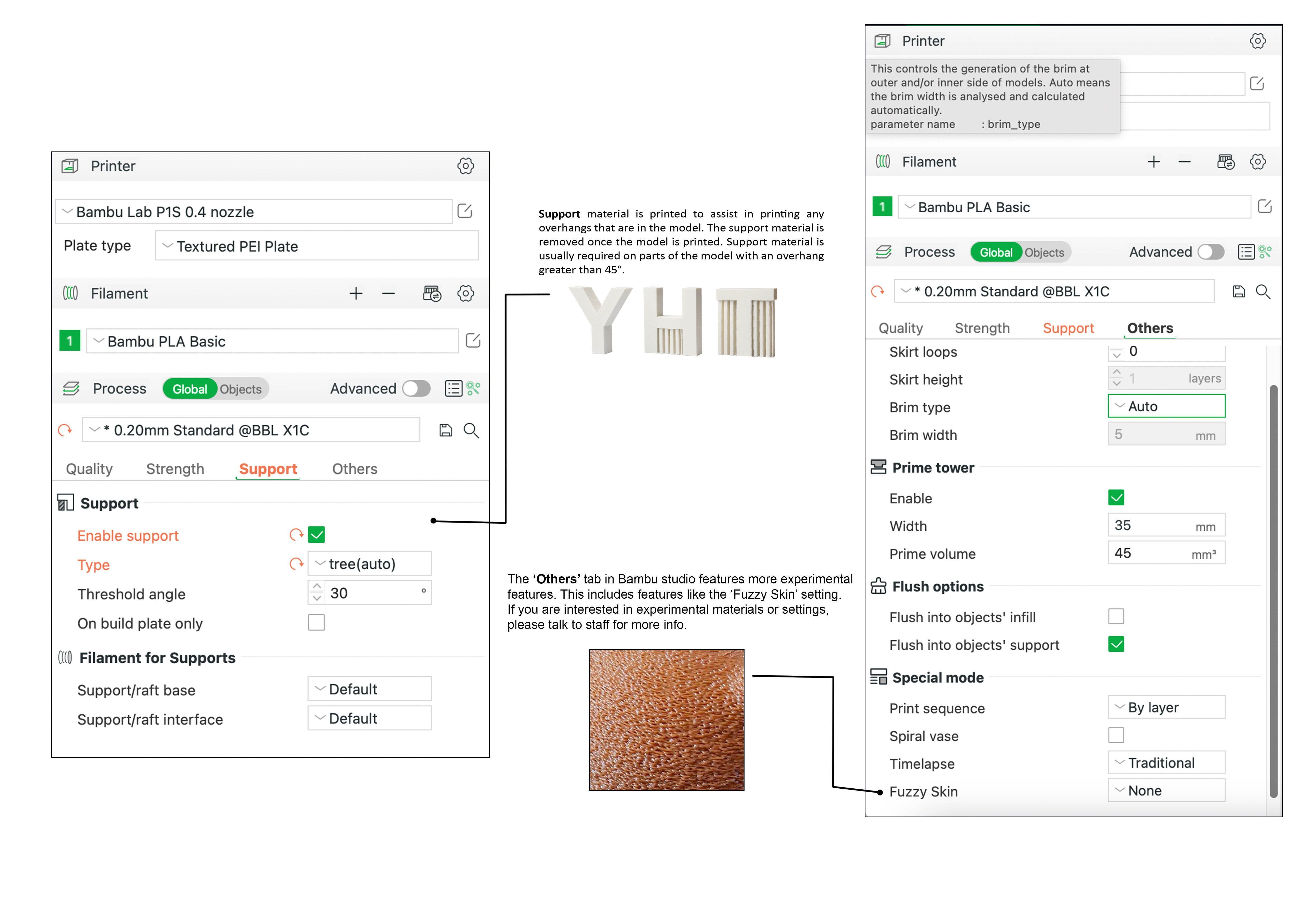Click edit preset icon next to Bambu Lab P1S
Viewport: 1307px width, 924px height.
(x=464, y=211)
